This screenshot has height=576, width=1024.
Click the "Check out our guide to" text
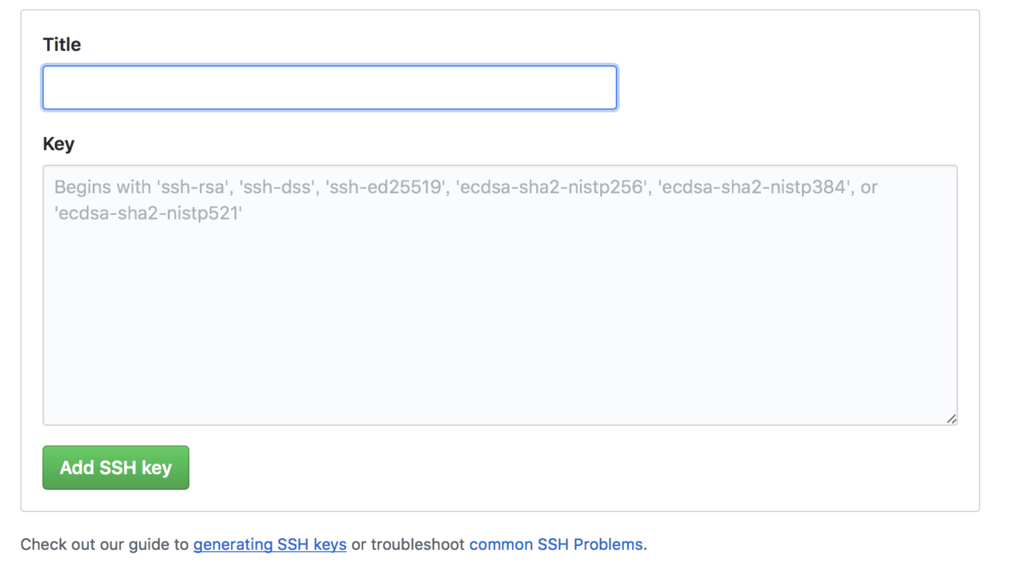105,545
